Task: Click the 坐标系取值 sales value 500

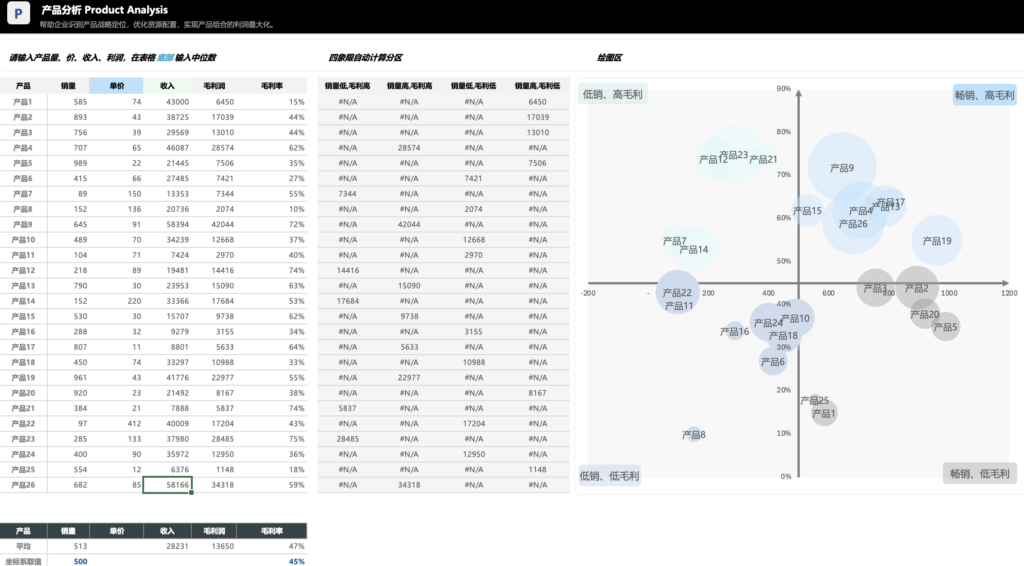Action: click(68, 561)
